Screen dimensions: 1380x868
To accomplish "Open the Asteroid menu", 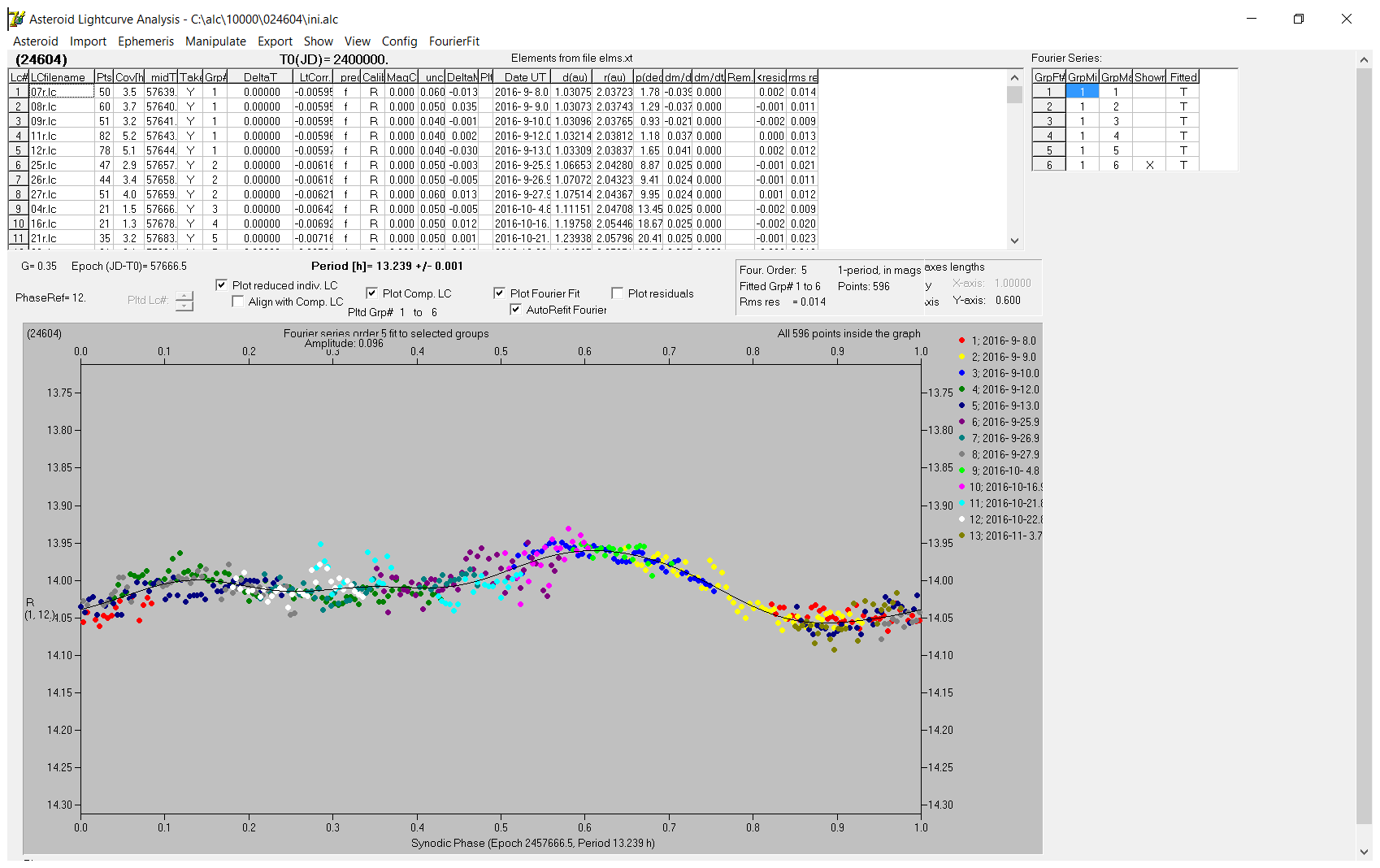I will point(36,41).
